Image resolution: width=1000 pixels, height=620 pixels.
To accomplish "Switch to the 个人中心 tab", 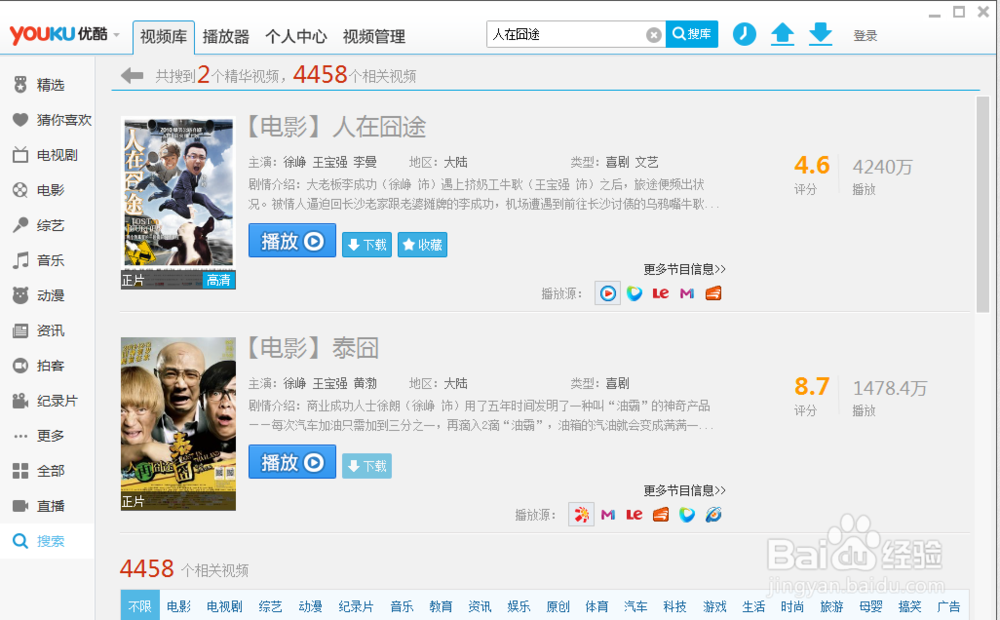I will pos(296,37).
